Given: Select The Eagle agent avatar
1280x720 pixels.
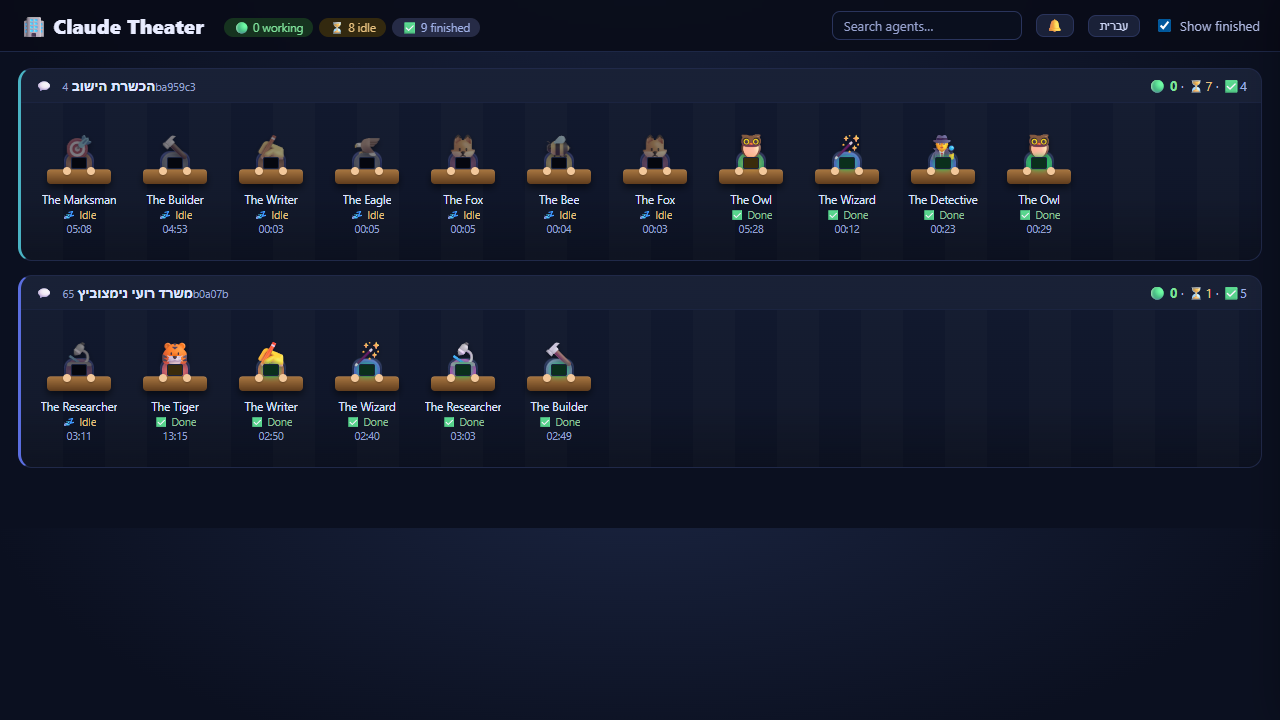Looking at the screenshot, I should coord(367,159).
